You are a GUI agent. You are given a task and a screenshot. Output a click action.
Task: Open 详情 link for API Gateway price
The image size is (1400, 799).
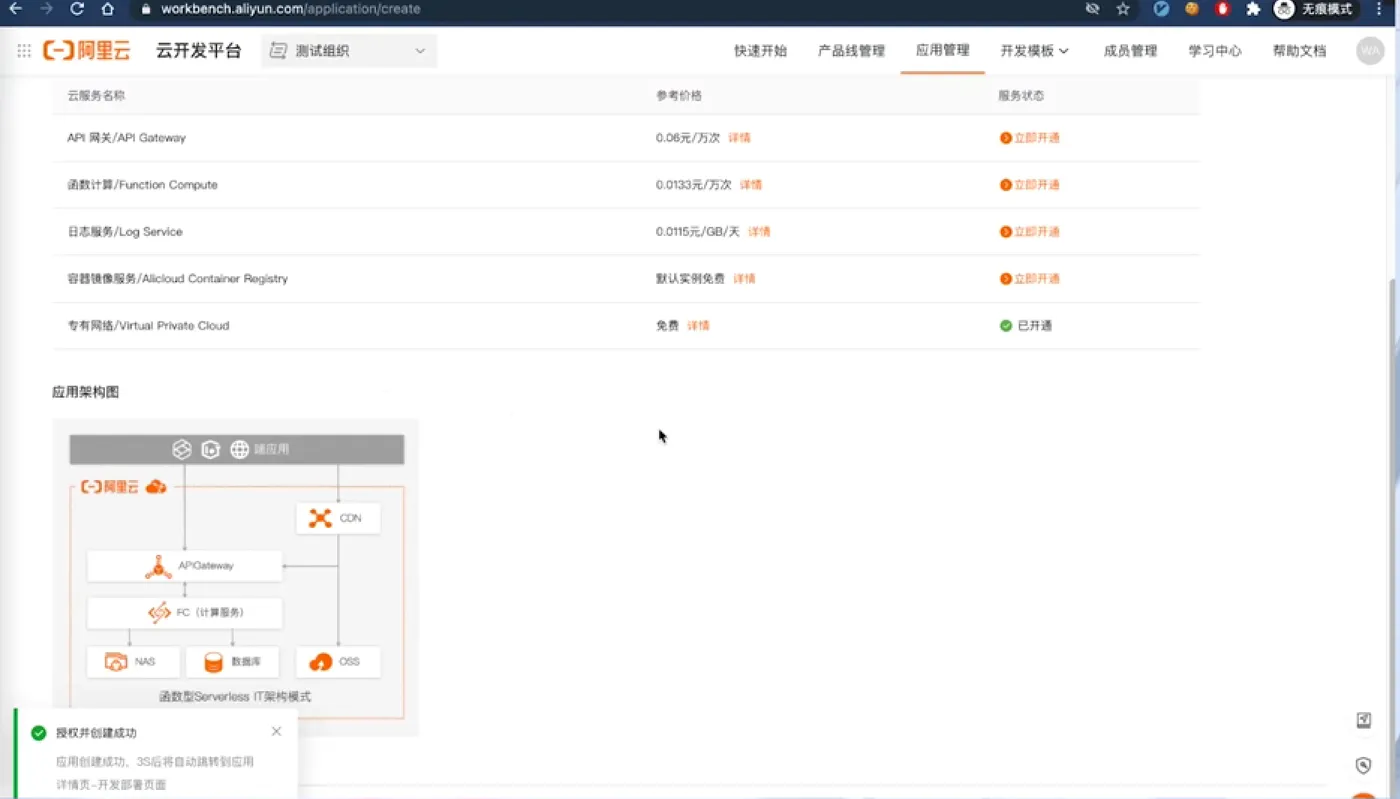(x=739, y=138)
